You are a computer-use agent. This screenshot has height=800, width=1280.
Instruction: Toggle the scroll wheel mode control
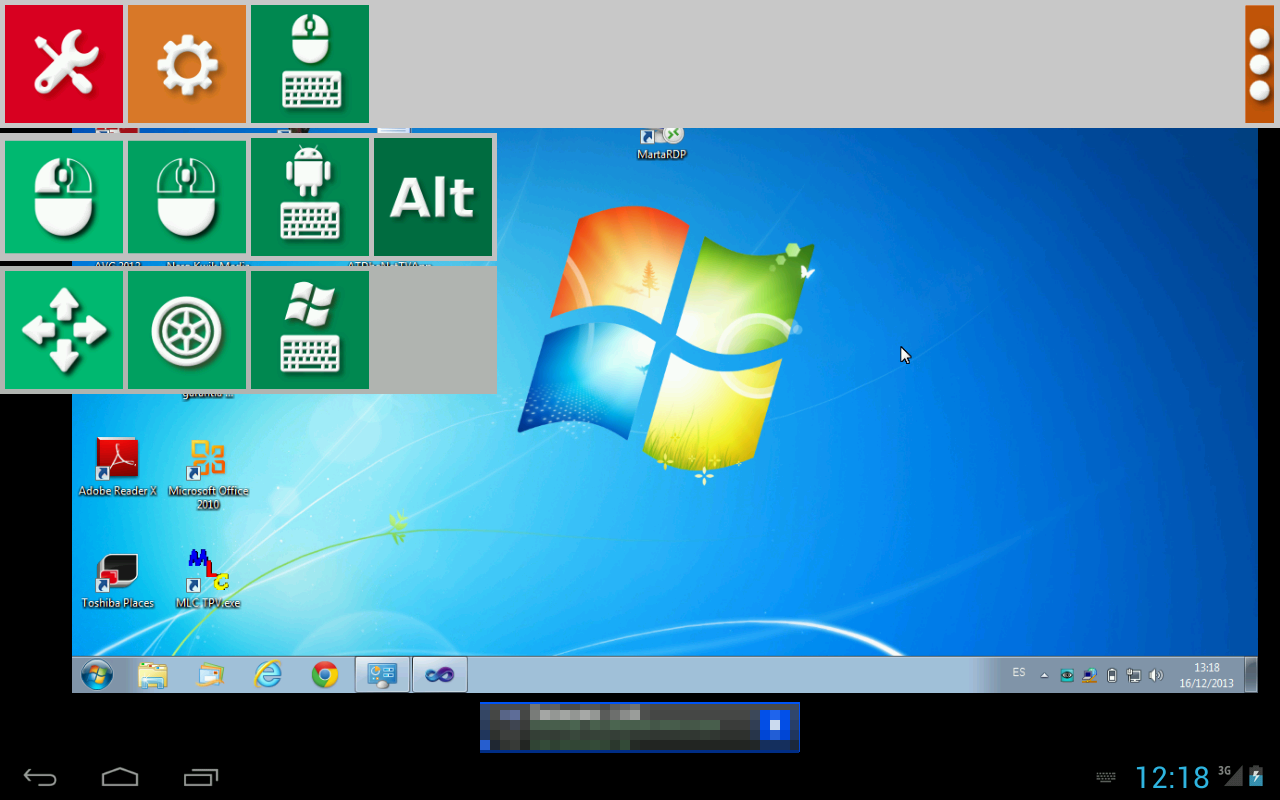186,329
